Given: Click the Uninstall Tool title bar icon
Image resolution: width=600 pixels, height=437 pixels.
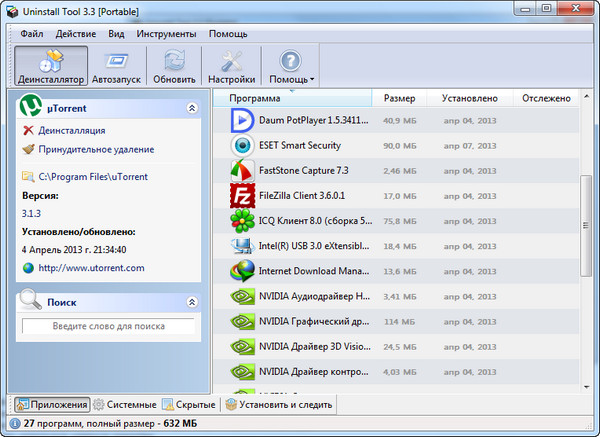Looking at the screenshot, I should (x=12, y=11).
